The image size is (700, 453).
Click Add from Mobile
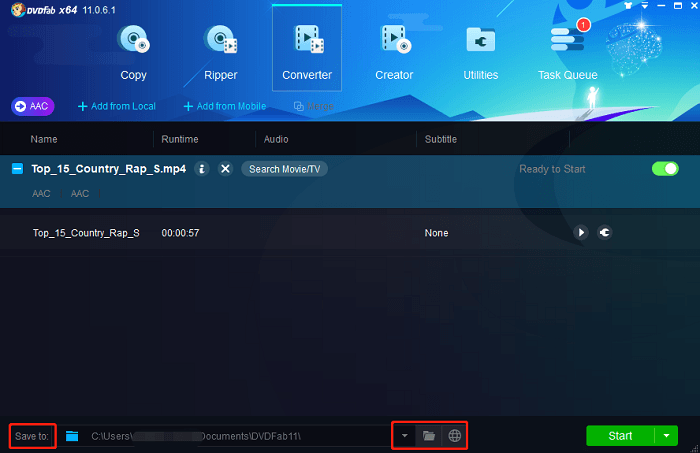click(x=225, y=106)
